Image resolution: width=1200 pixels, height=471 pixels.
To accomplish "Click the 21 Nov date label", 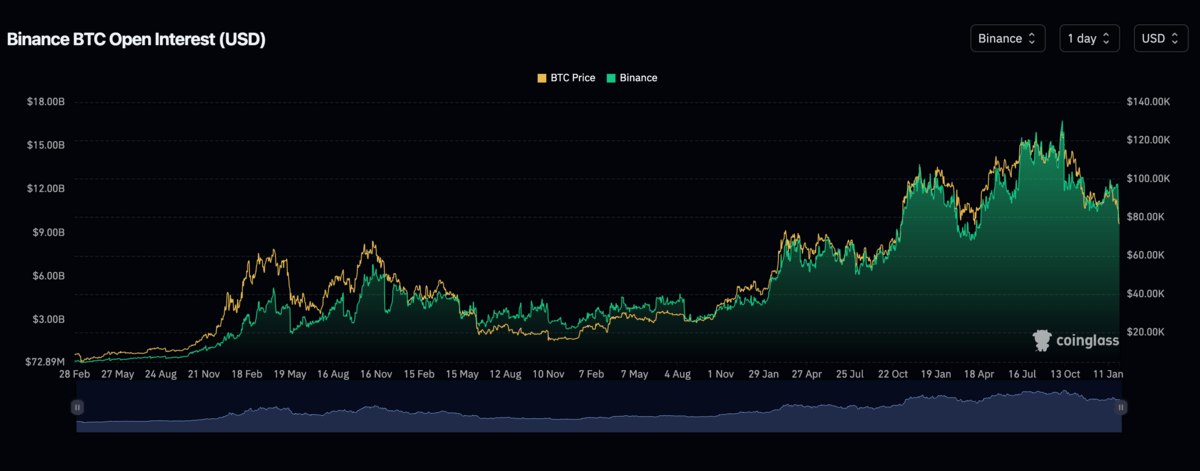I will pos(204,374).
